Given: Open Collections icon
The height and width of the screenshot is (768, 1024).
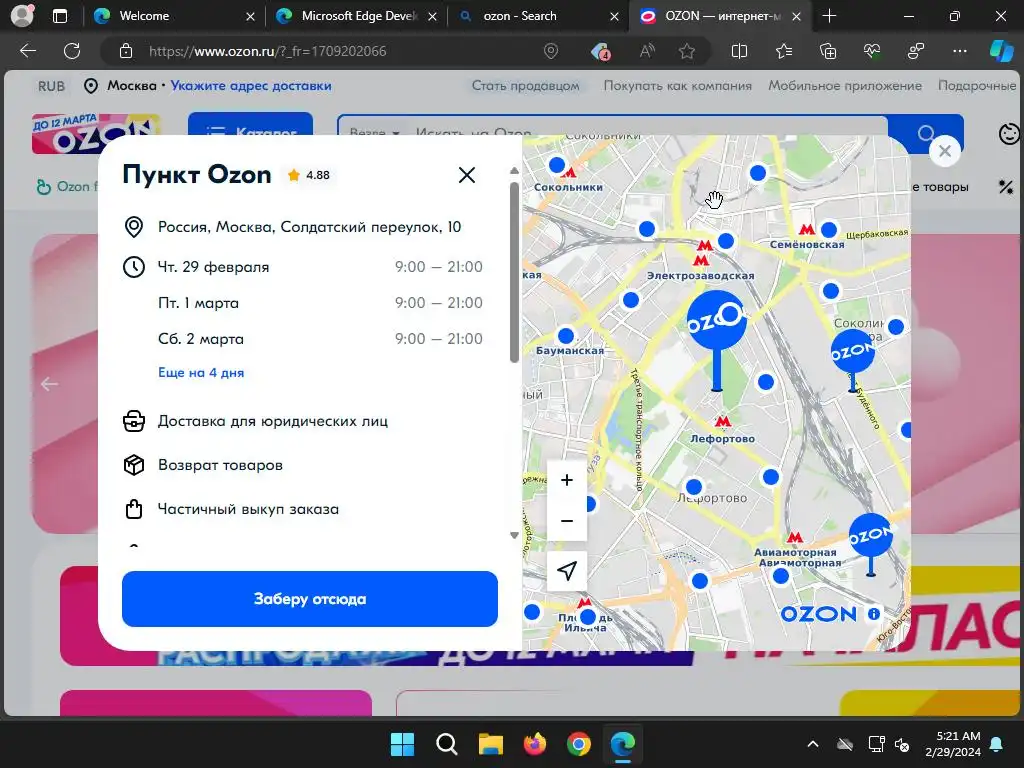Looking at the screenshot, I should (x=827, y=51).
